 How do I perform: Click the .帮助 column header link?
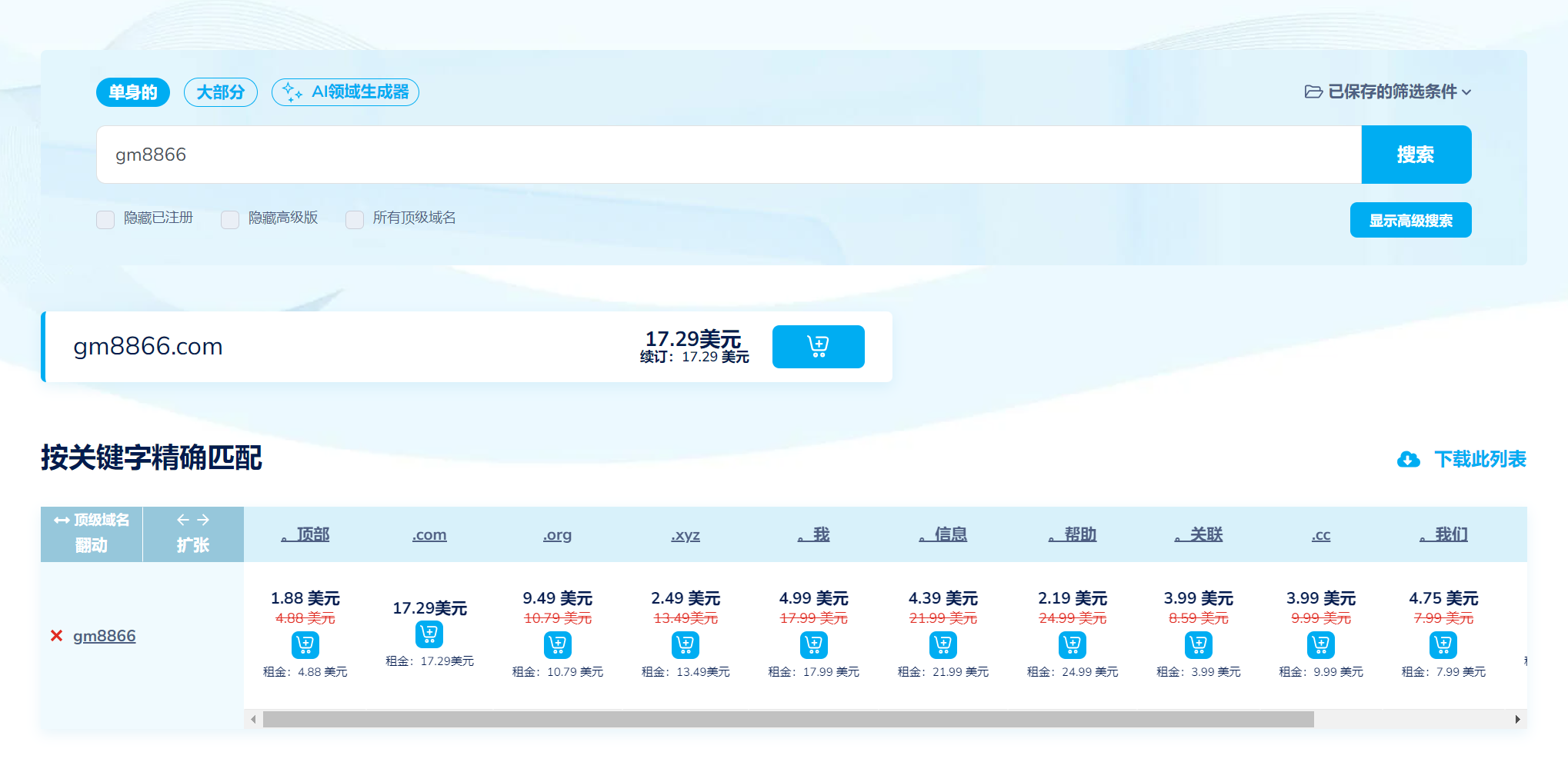[1073, 534]
